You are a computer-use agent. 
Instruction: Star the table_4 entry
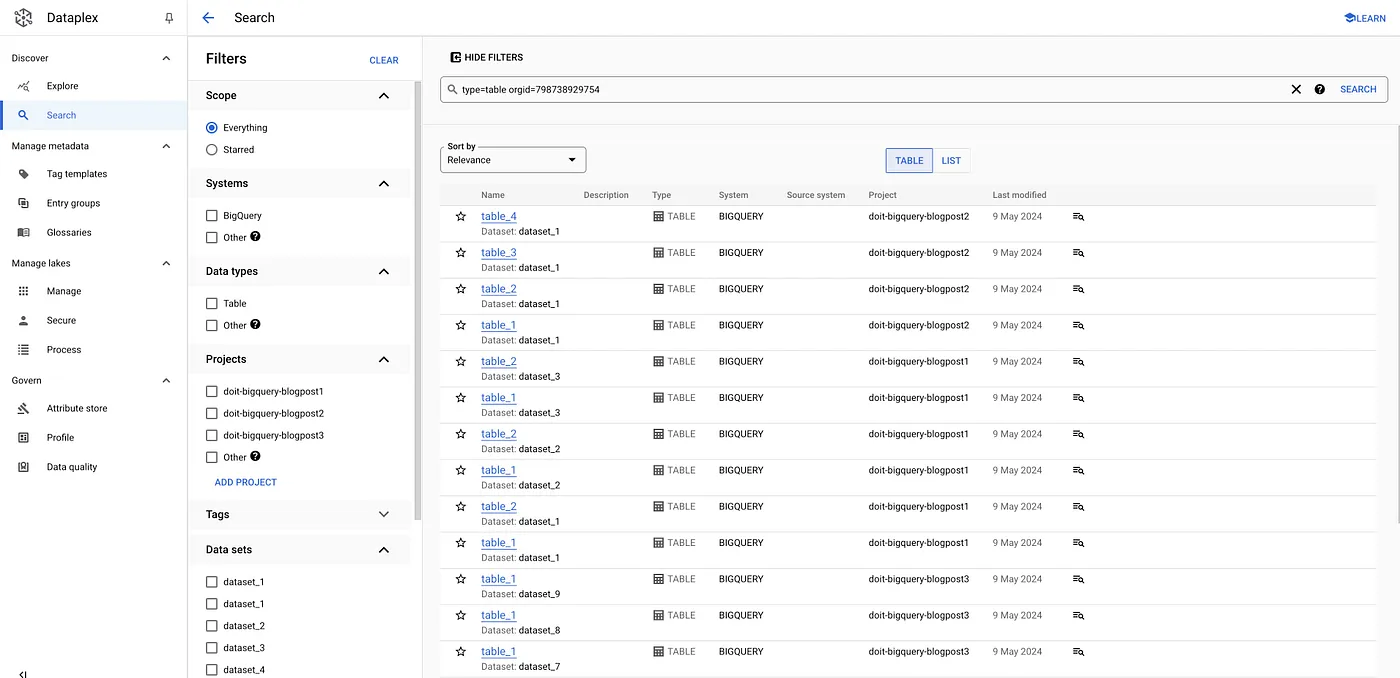pyautogui.click(x=461, y=216)
